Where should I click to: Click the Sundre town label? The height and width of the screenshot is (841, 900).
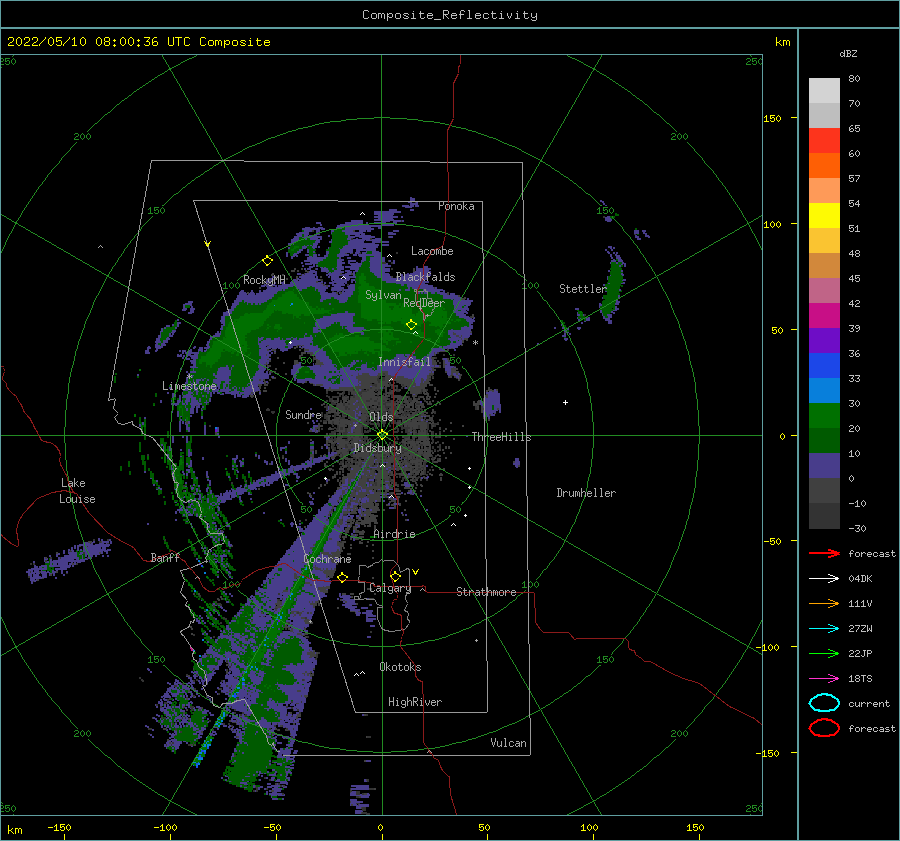[x=303, y=415]
